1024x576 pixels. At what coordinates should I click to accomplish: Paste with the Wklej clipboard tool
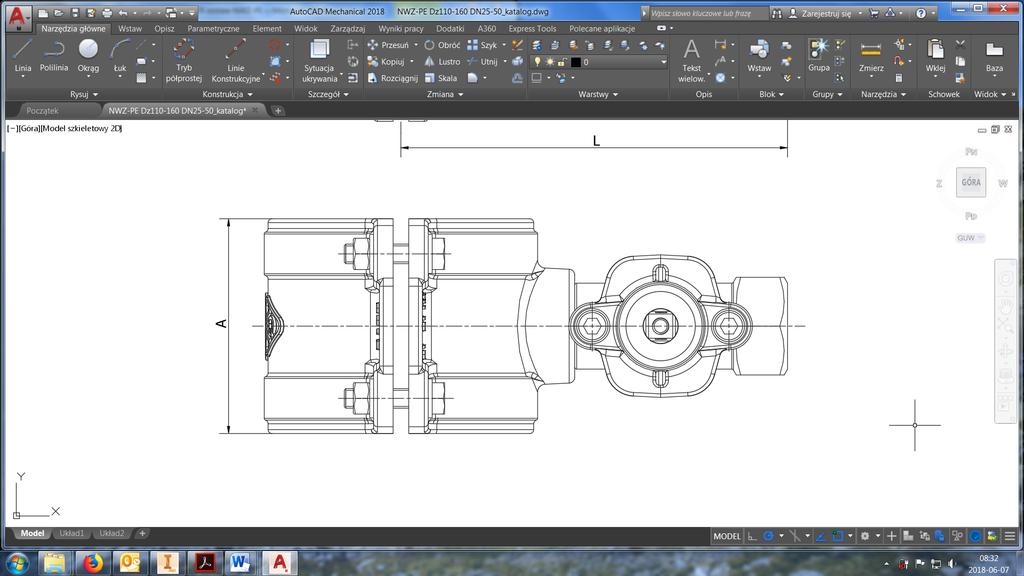[935, 56]
